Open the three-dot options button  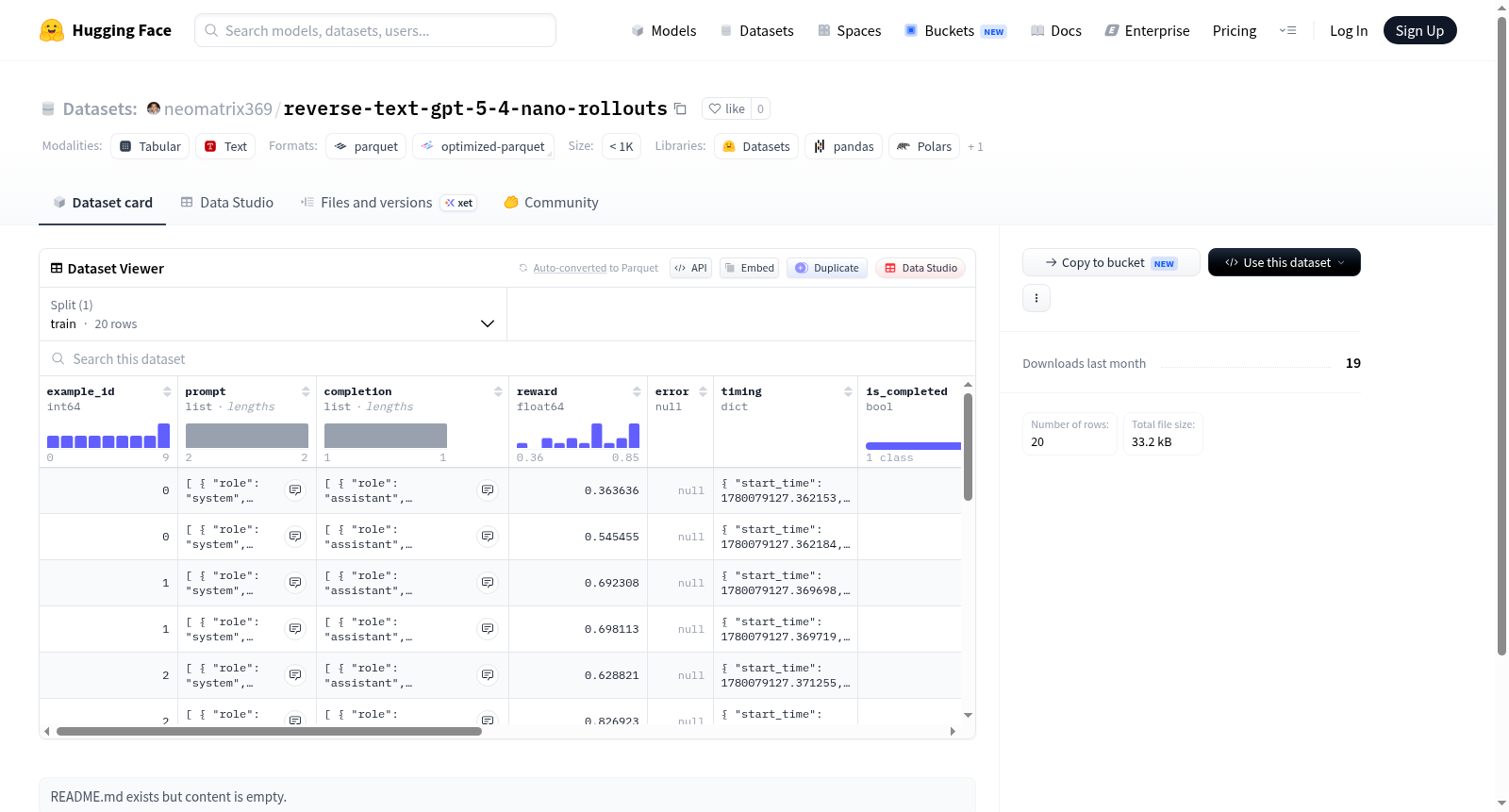1036,298
